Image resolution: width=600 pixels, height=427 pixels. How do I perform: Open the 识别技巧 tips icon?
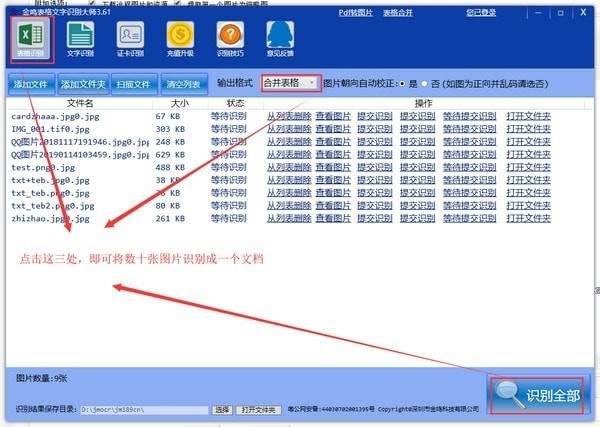click(x=230, y=40)
